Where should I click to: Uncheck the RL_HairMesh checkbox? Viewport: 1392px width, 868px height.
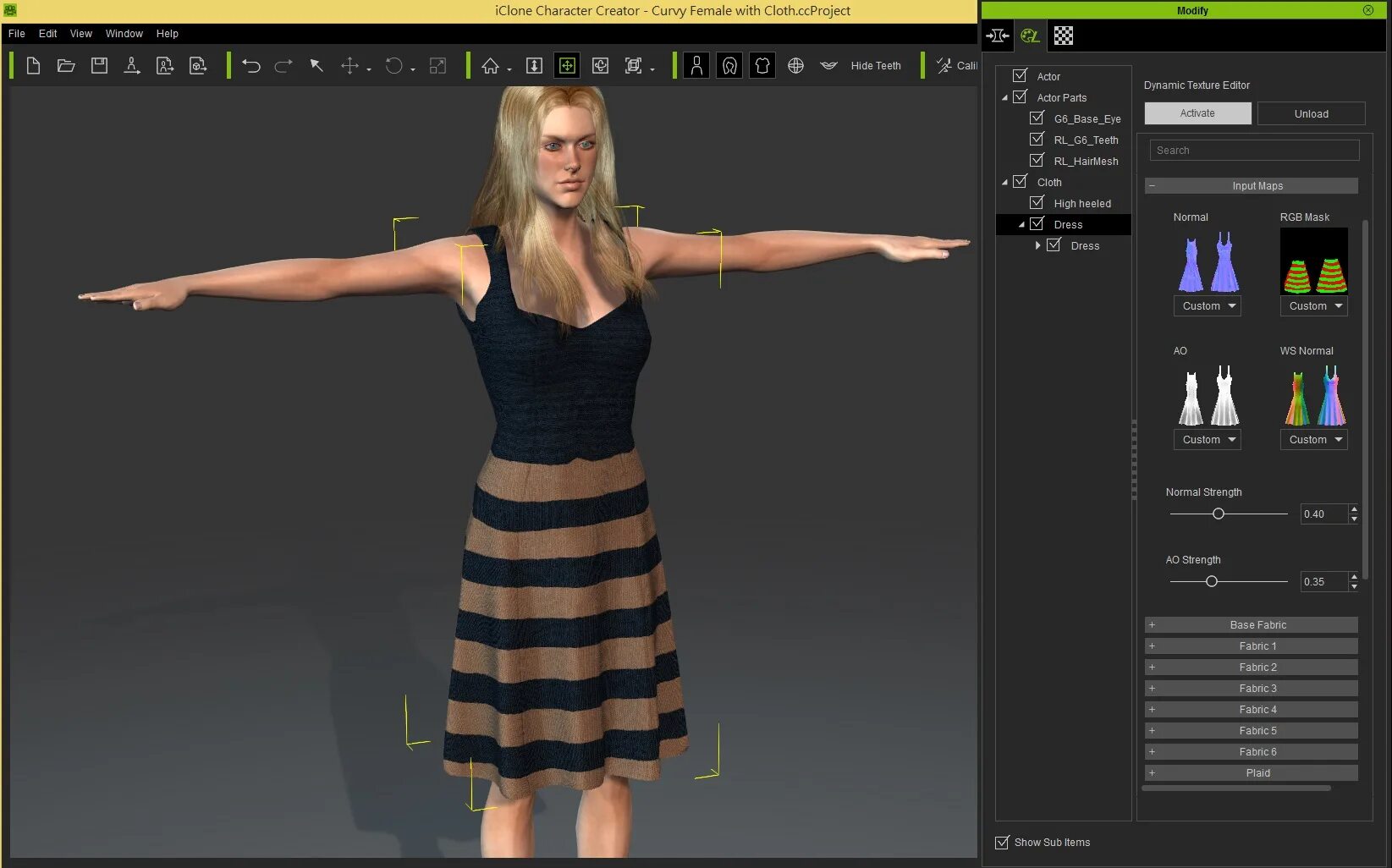coord(1037,160)
